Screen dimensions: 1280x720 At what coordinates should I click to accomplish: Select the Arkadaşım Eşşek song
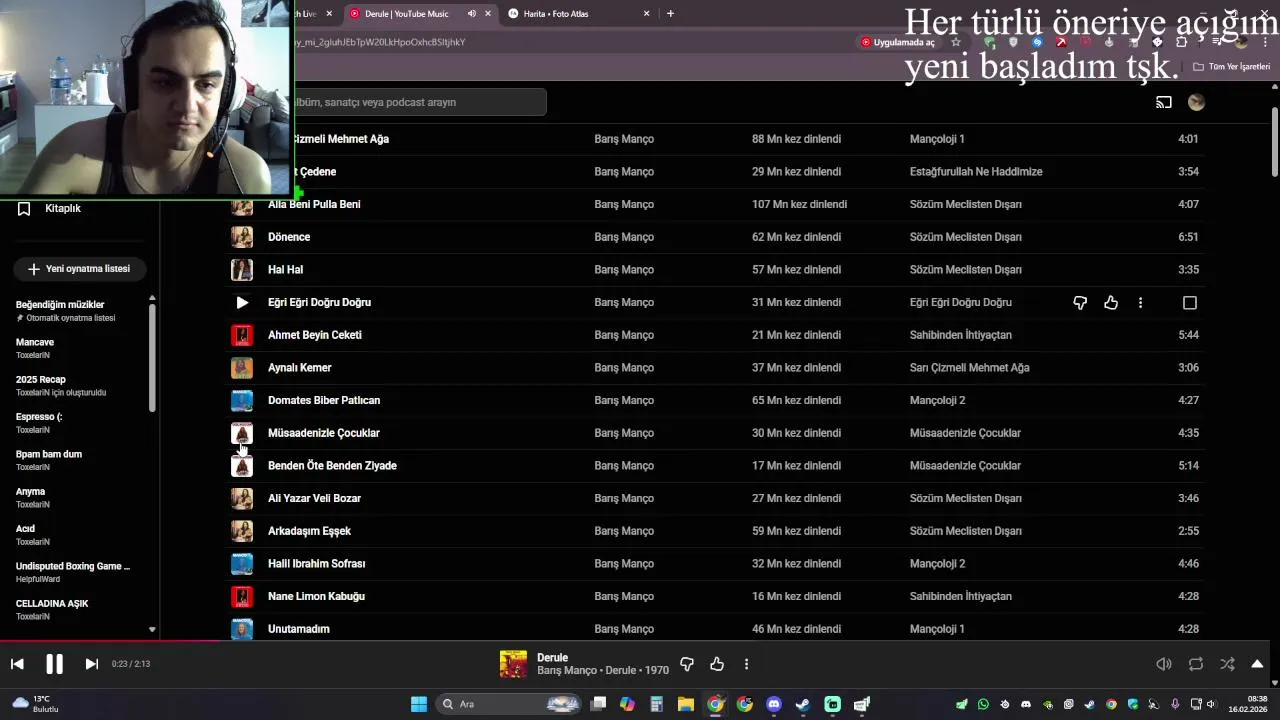click(309, 531)
